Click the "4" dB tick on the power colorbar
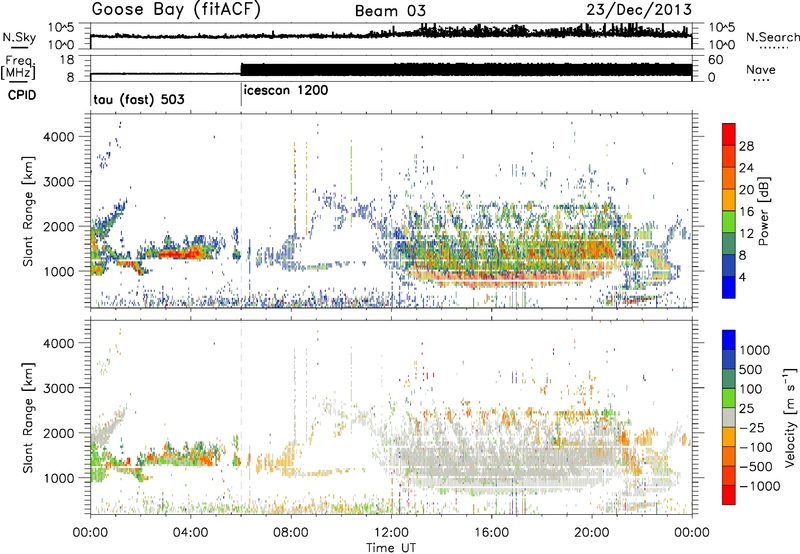Screen dimensions: 800x554 (x=742, y=277)
